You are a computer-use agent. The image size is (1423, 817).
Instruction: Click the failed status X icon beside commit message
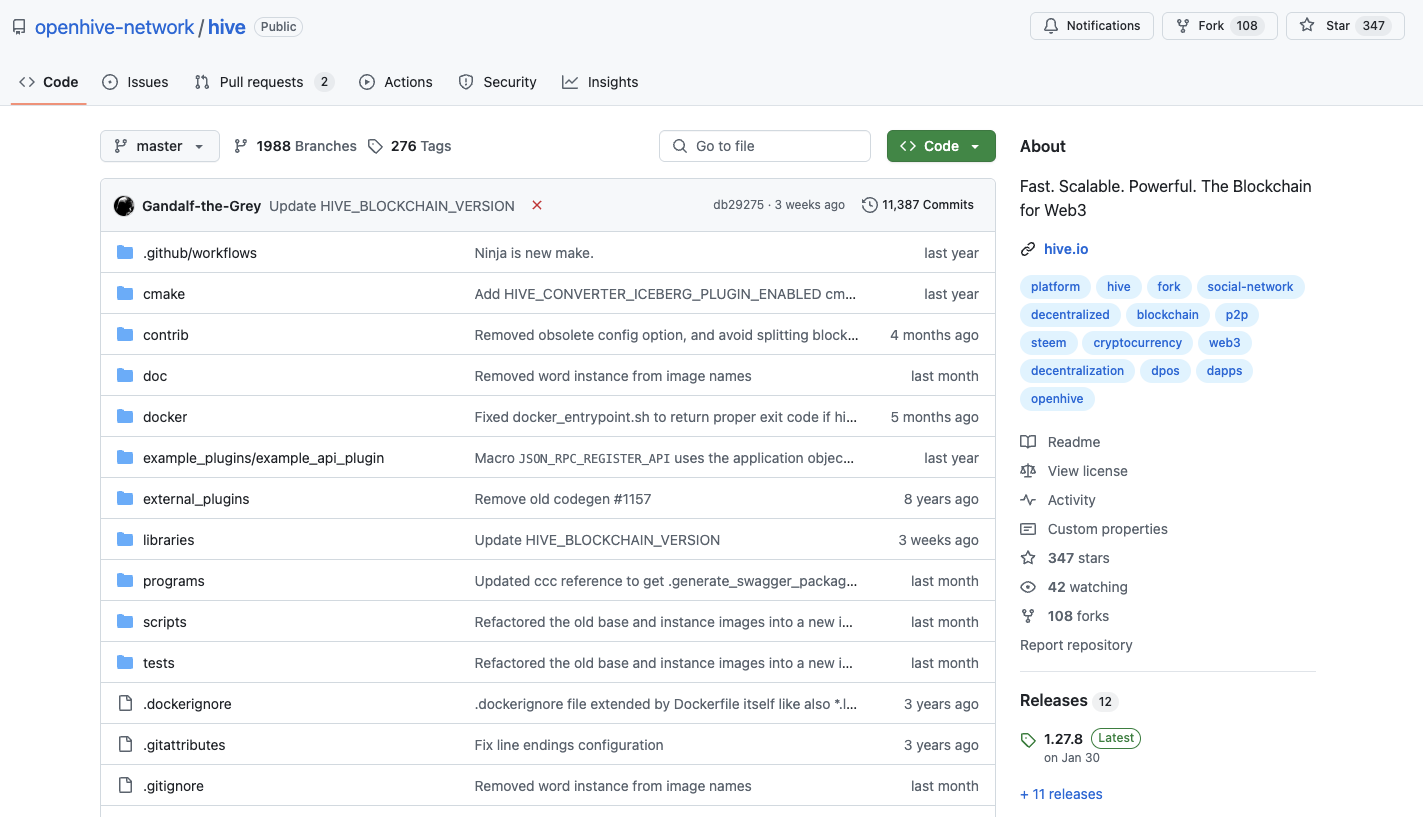[537, 205]
